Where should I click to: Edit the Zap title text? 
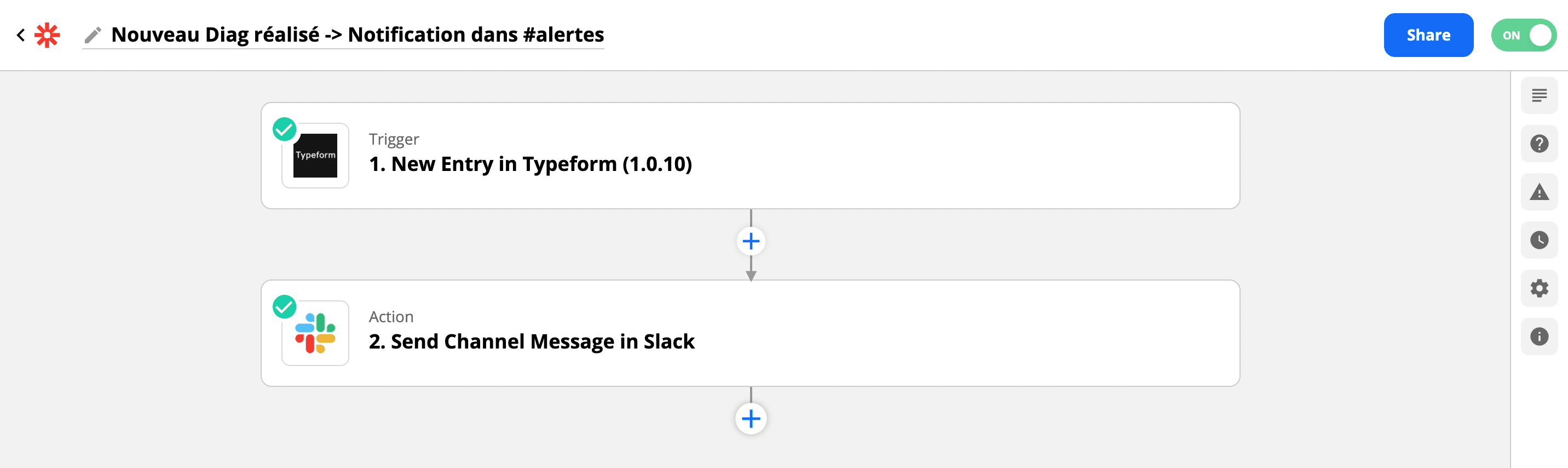point(358,35)
